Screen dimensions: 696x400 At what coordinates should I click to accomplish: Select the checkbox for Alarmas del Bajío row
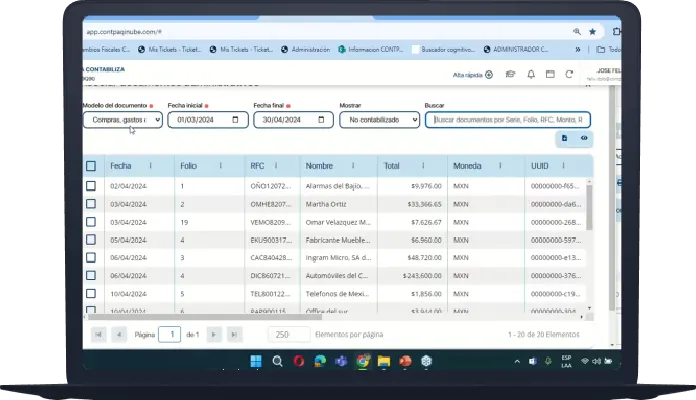[91, 186]
